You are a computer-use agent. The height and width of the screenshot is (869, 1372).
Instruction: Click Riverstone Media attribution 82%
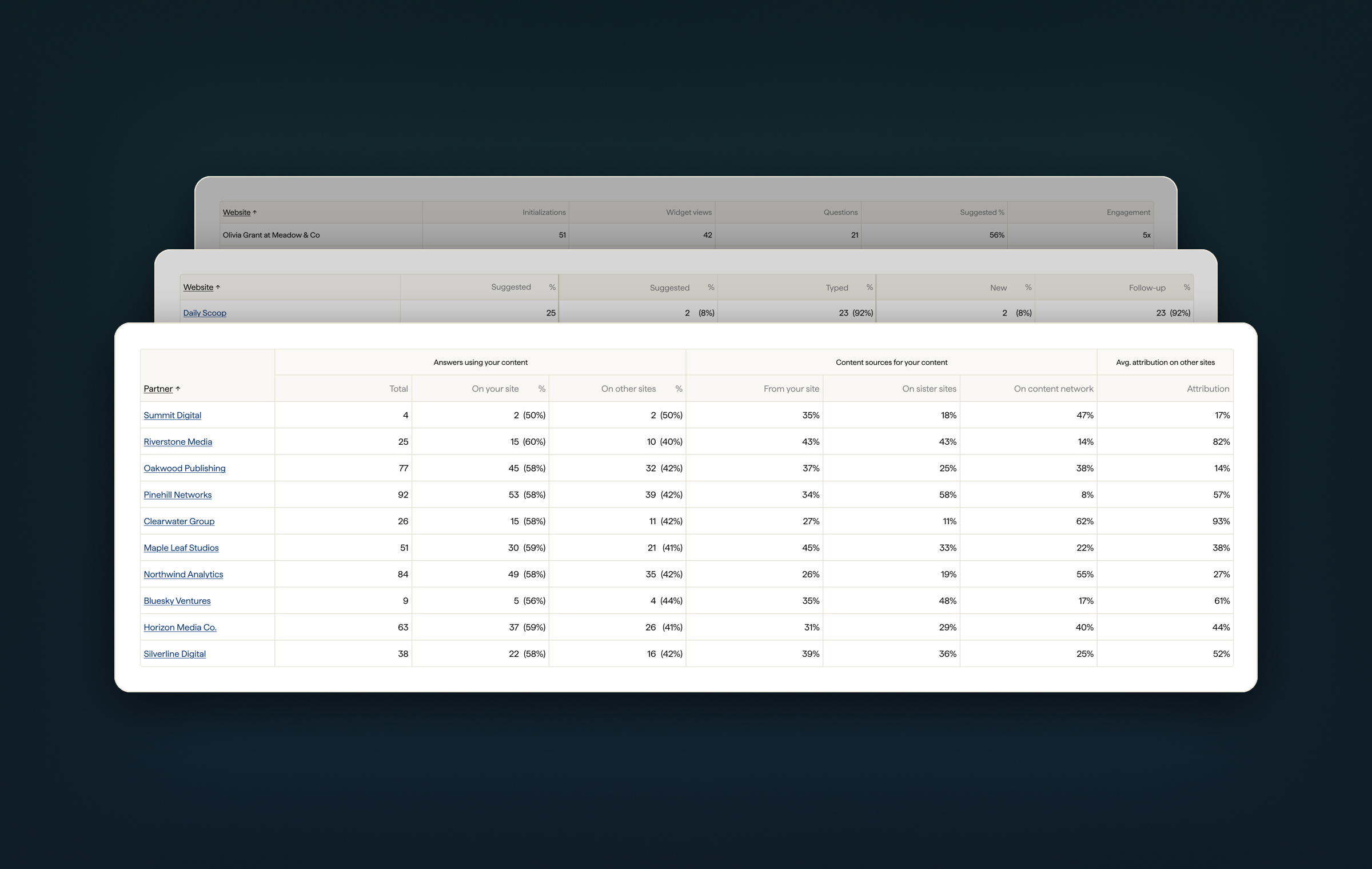pos(1221,442)
